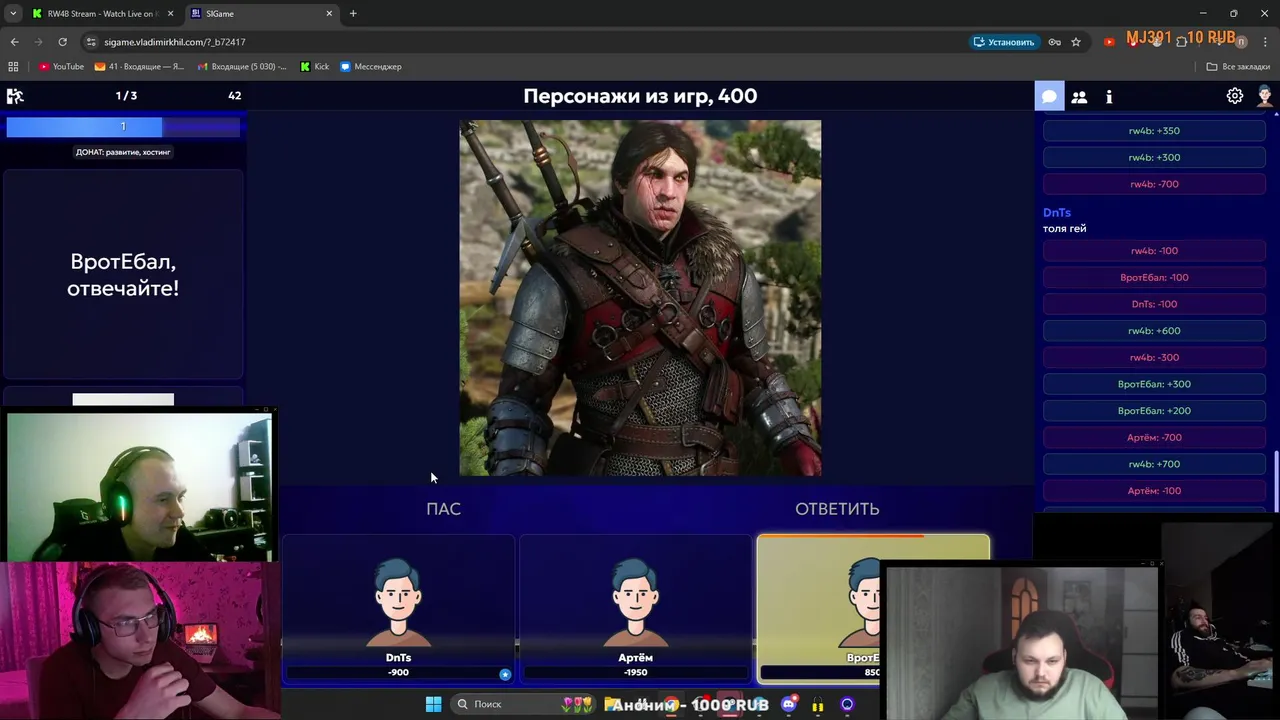The width and height of the screenshot is (1280, 720).
Task: Open the Kick bookmark
Action: tap(314, 67)
